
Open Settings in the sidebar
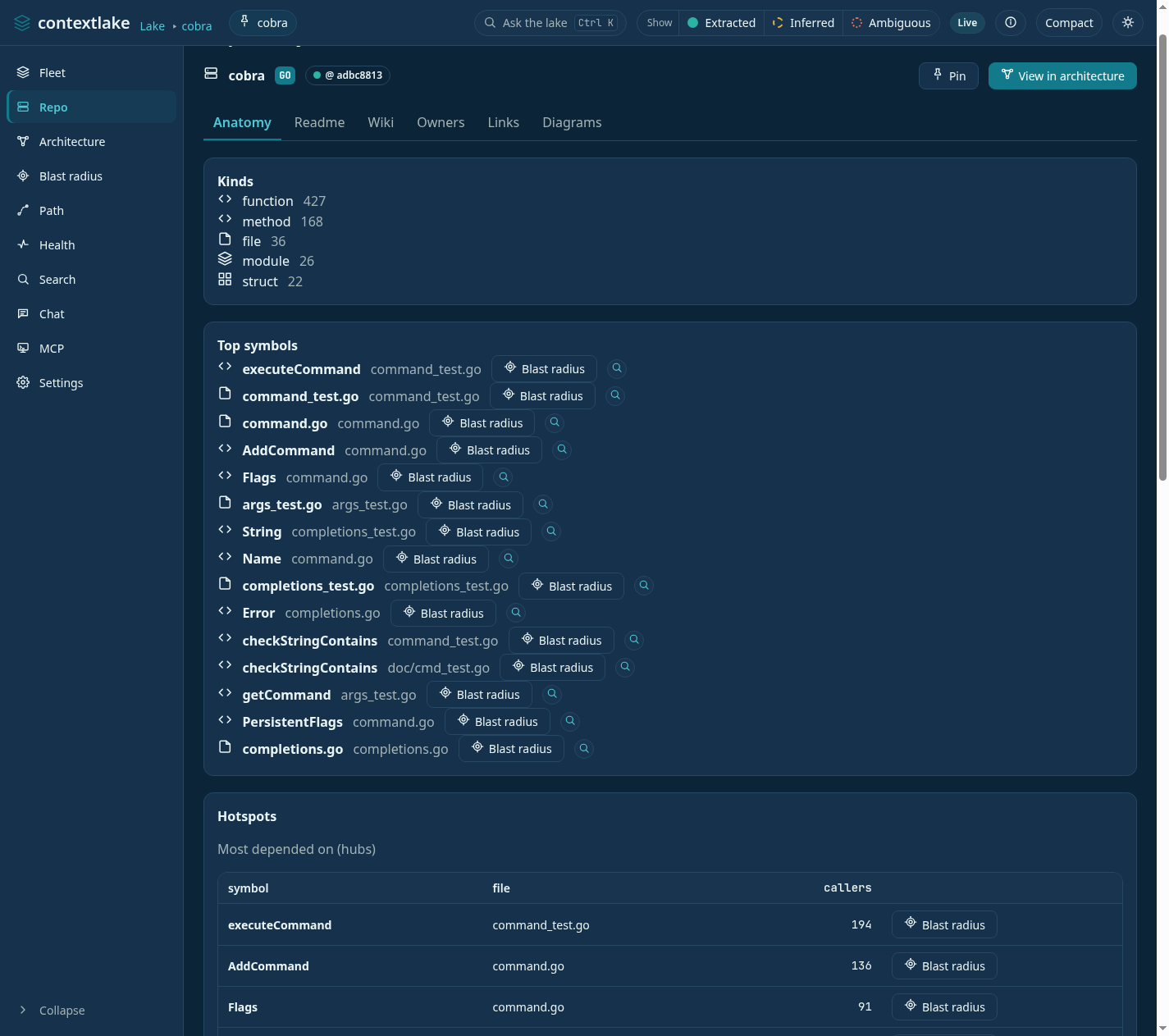pos(91,383)
